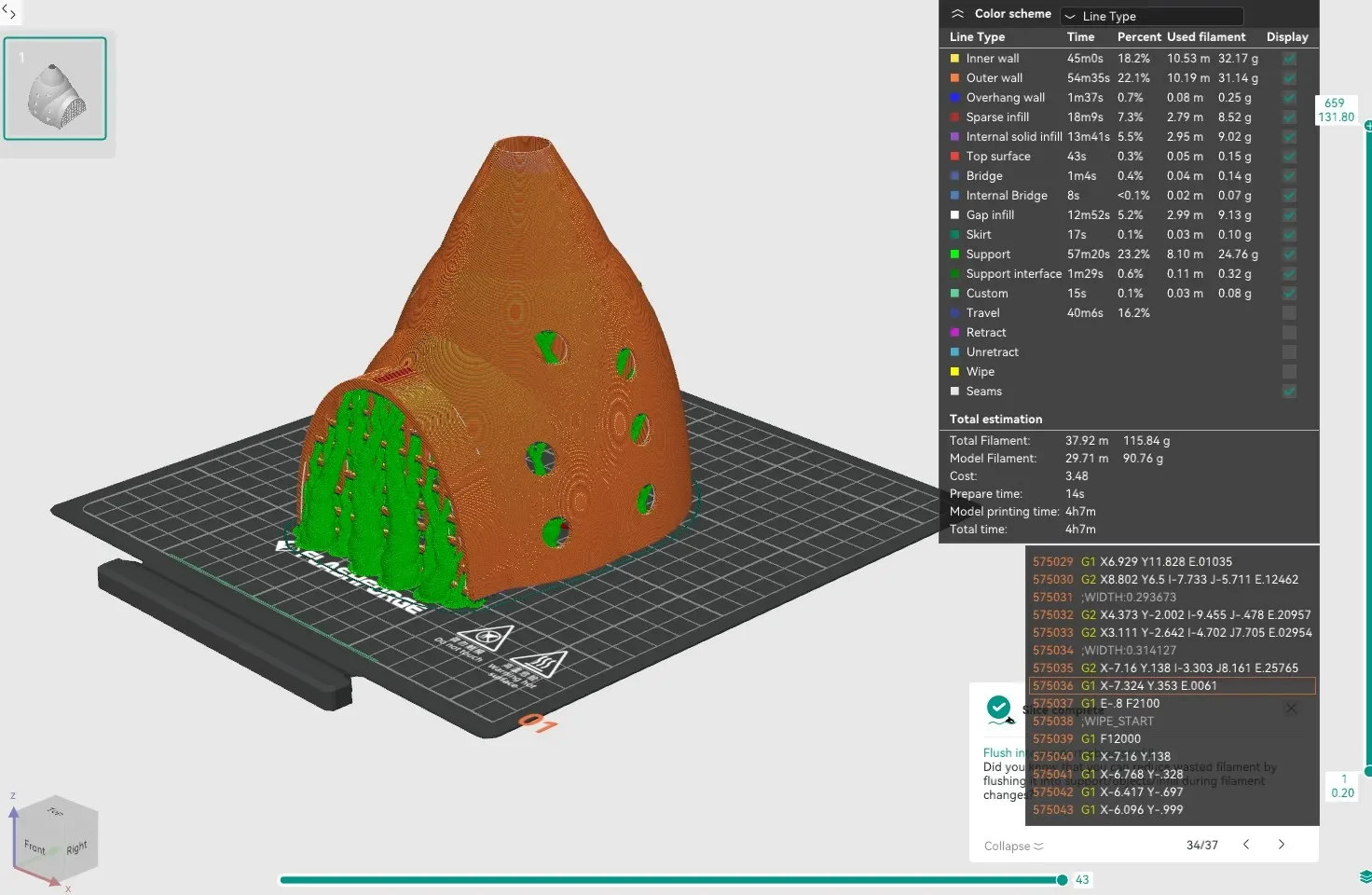Click the slice complete checkmark icon
Screen dimensions: 1372x895
click(999, 709)
